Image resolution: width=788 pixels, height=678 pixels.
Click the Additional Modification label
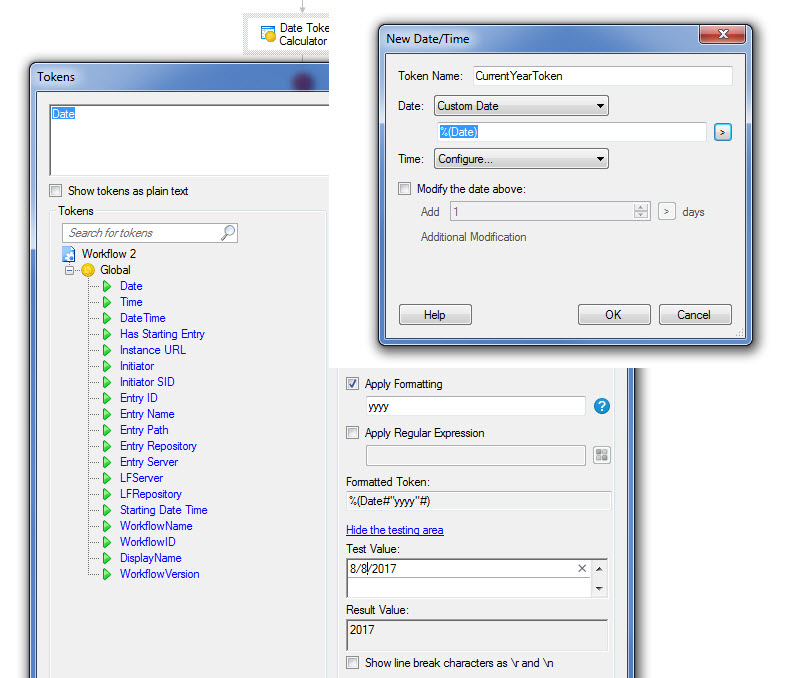click(x=473, y=237)
